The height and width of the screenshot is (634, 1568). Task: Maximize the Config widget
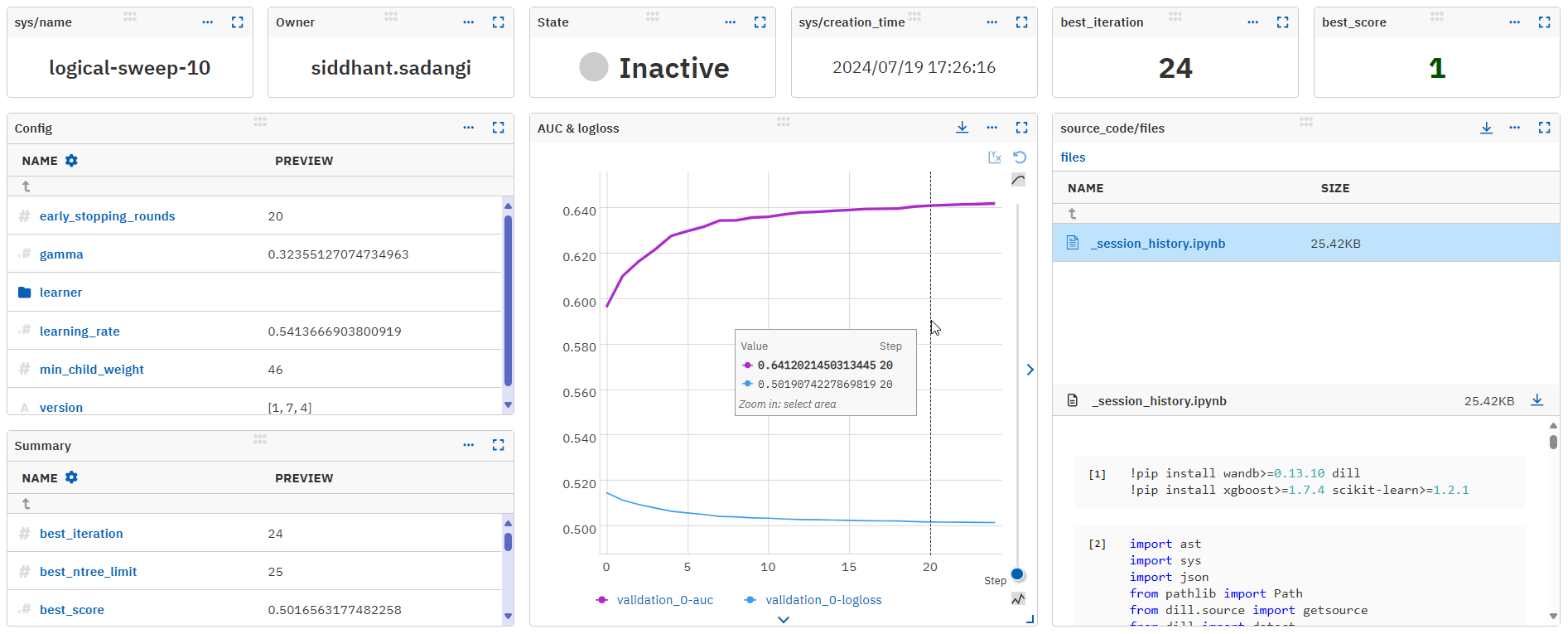pos(499,128)
